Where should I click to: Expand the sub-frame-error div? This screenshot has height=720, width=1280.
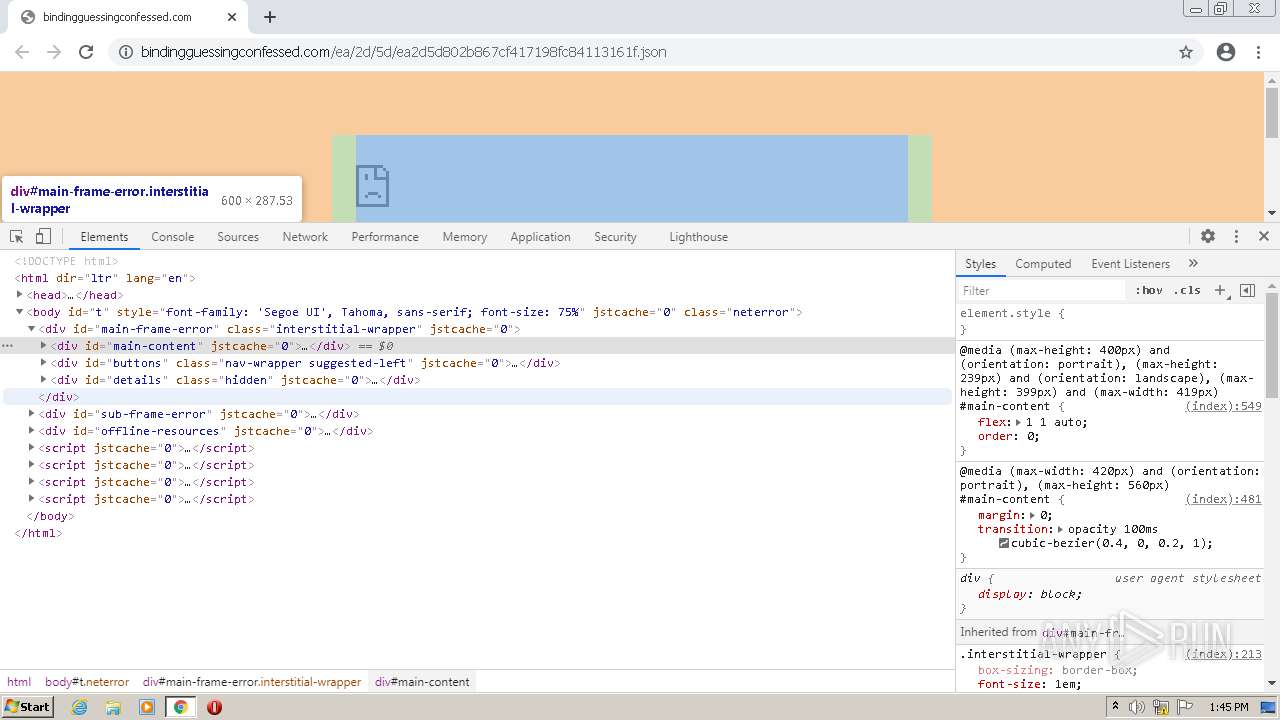tap(32, 414)
